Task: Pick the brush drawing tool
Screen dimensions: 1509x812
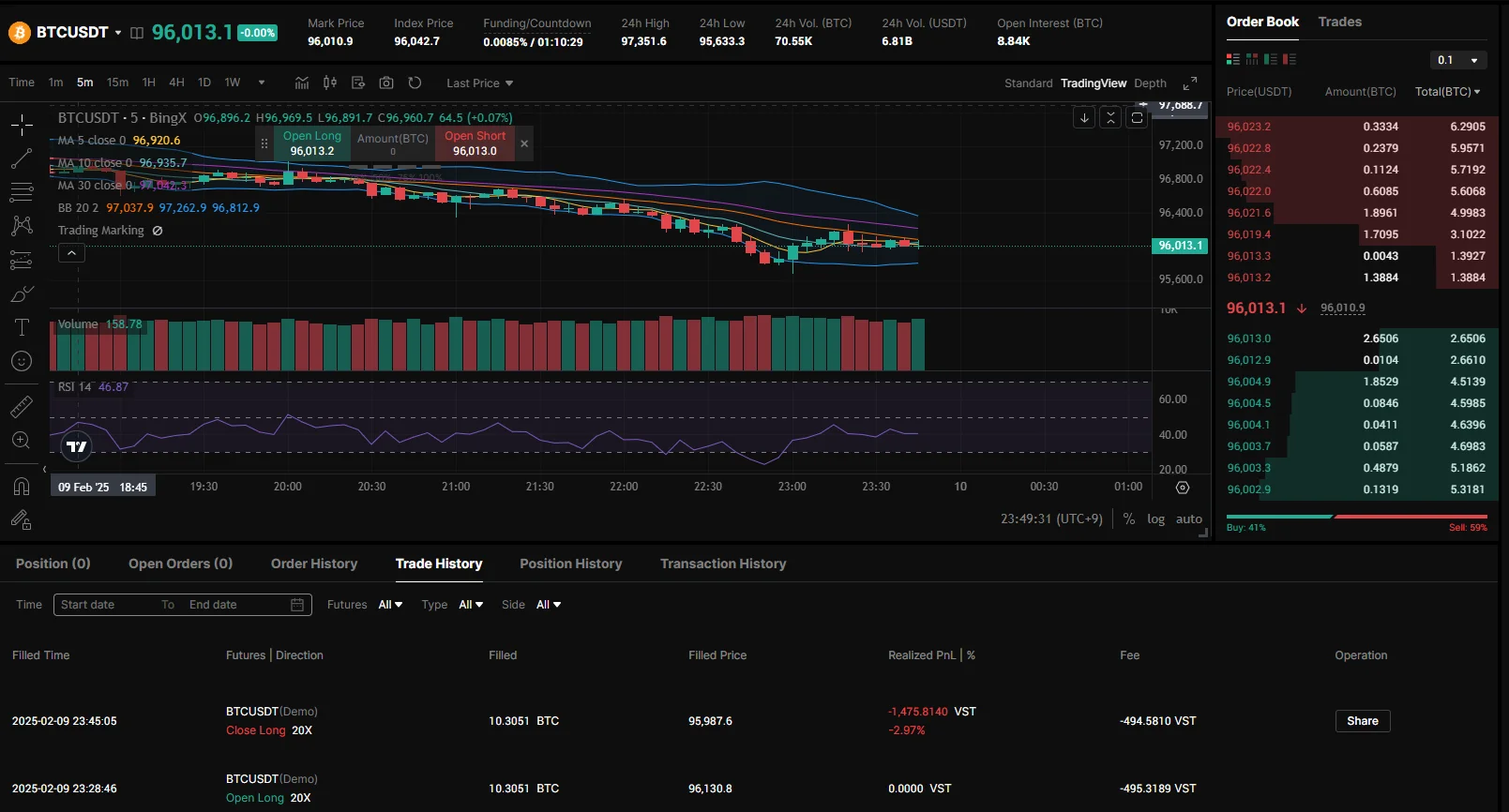Action: (22, 293)
